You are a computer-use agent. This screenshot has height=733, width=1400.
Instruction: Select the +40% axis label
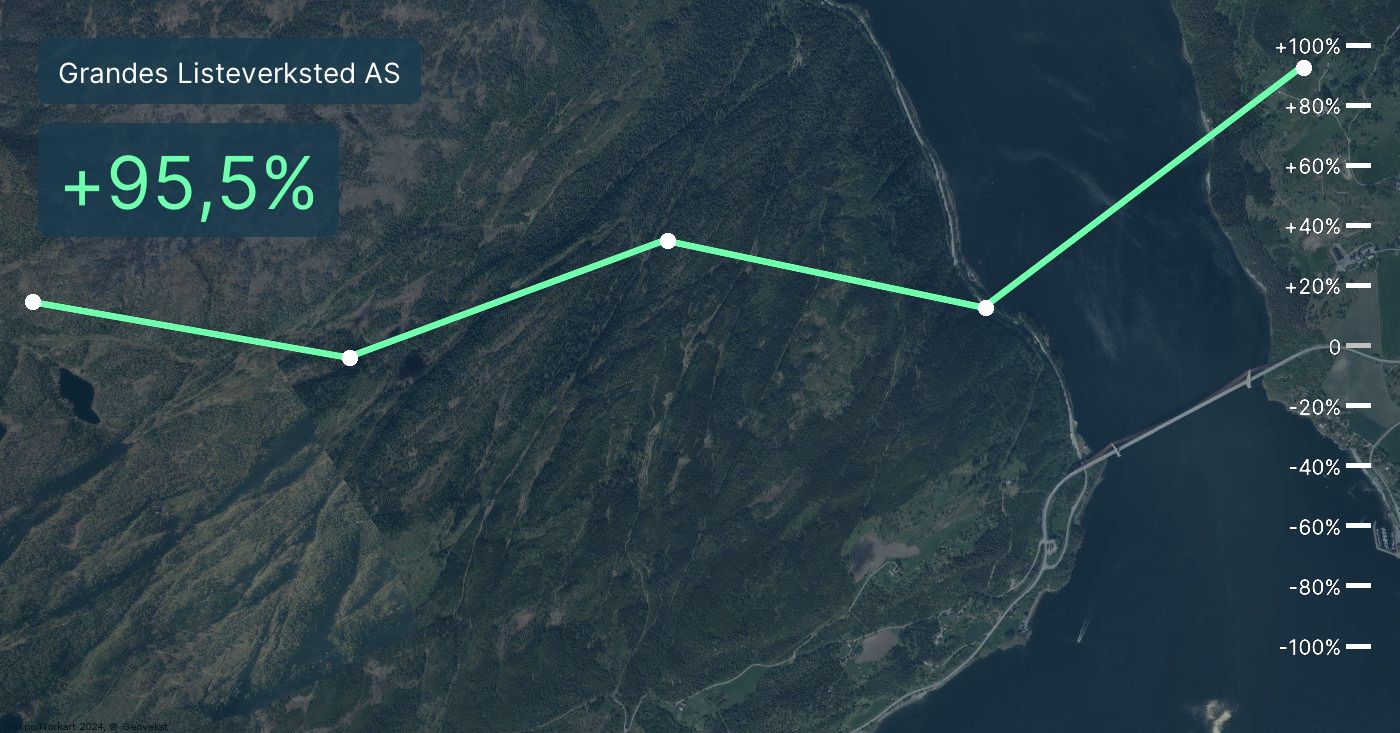[x=1312, y=227]
